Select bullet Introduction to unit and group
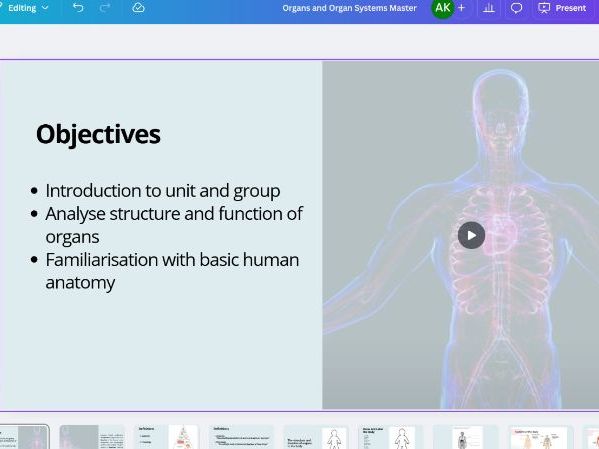This screenshot has height=449, width=599. point(163,191)
